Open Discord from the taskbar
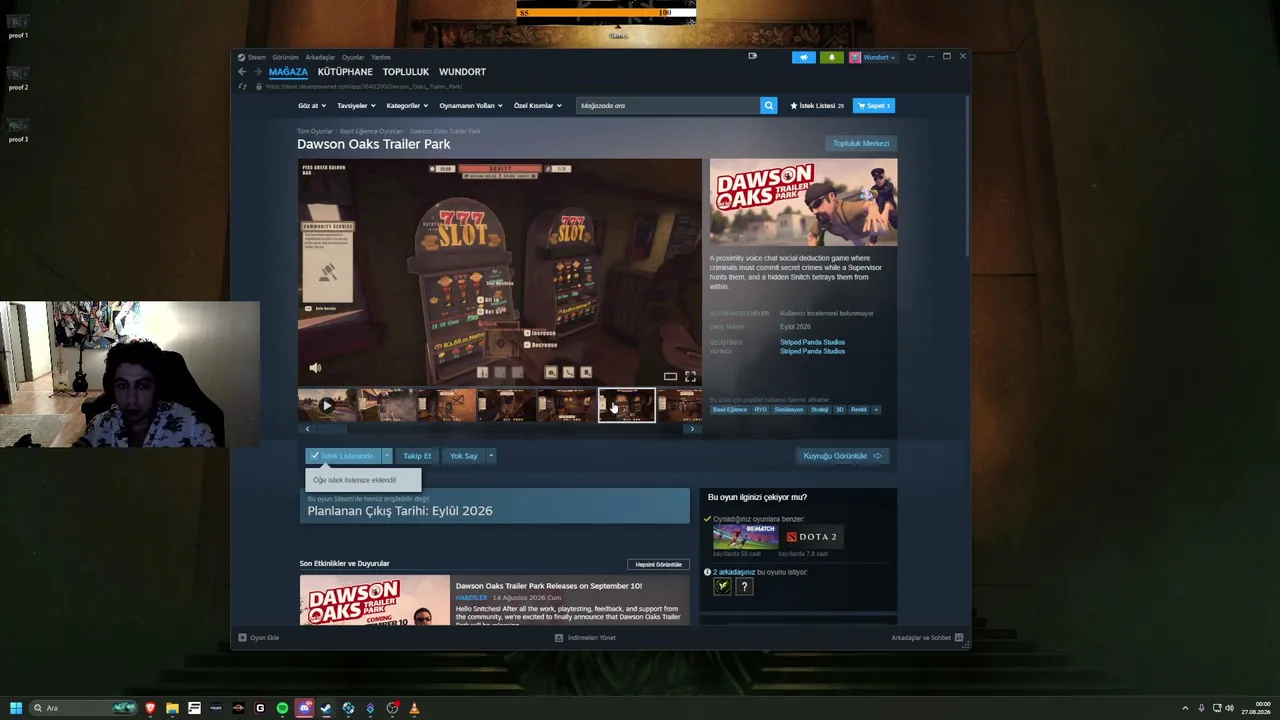The width and height of the screenshot is (1280, 720). (x=304, y=708)
